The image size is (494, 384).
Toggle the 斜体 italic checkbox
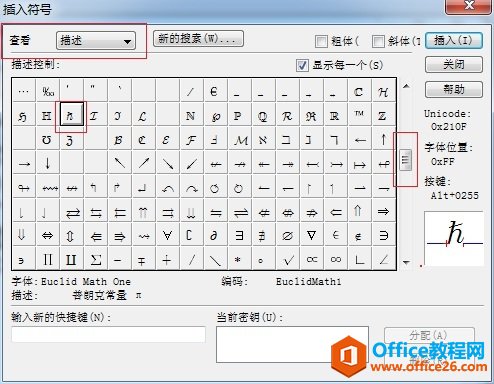click(378, 41)
